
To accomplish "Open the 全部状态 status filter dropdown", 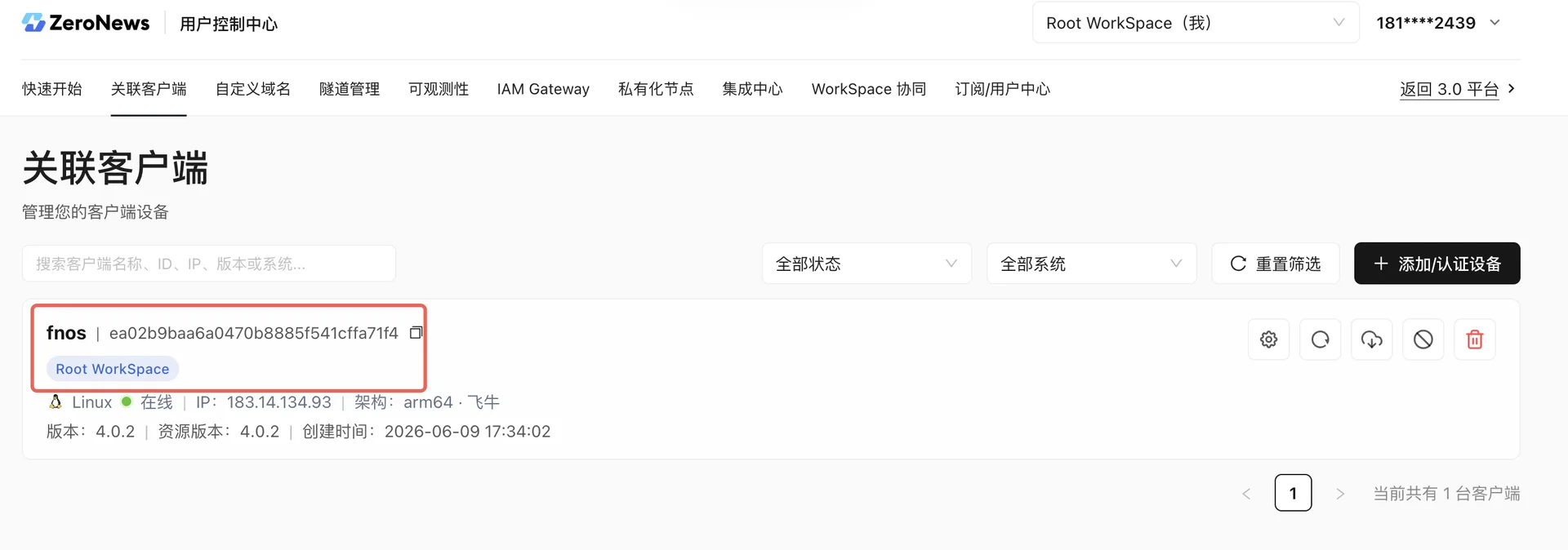I will (x=866, y=264).
